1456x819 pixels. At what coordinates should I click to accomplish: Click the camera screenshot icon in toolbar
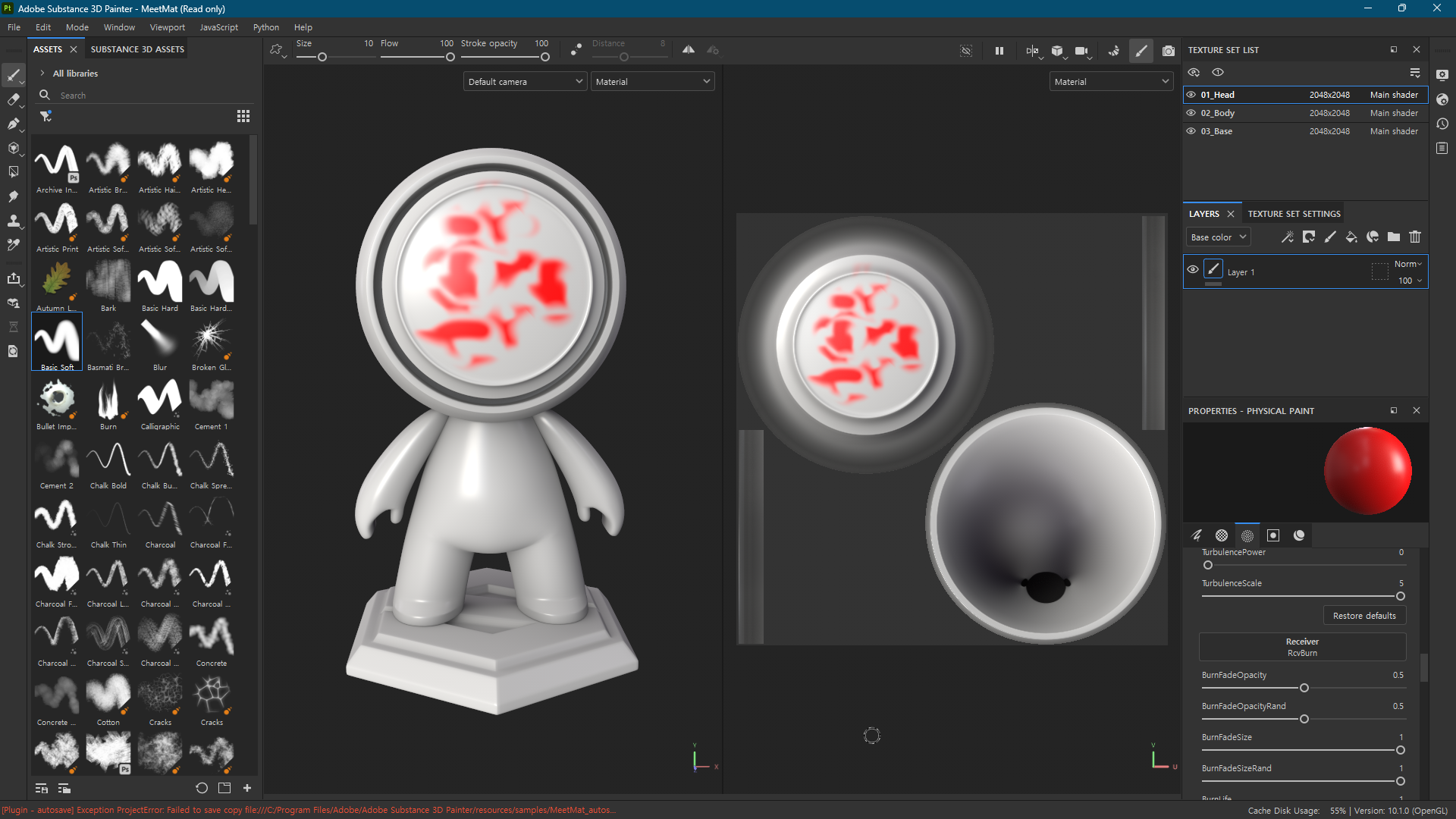coord(1169,51)
